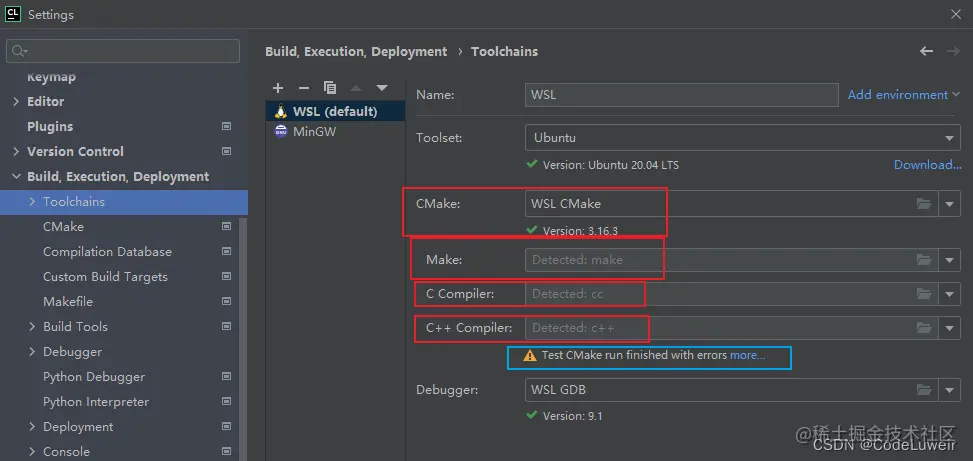Click the Name field containing WSL

tap(681, 96)
